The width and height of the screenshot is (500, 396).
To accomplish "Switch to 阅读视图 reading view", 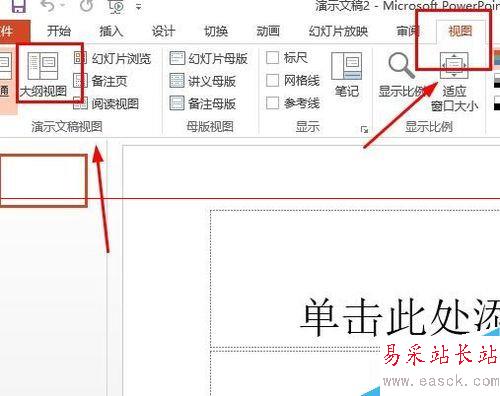I will (106, 104).
